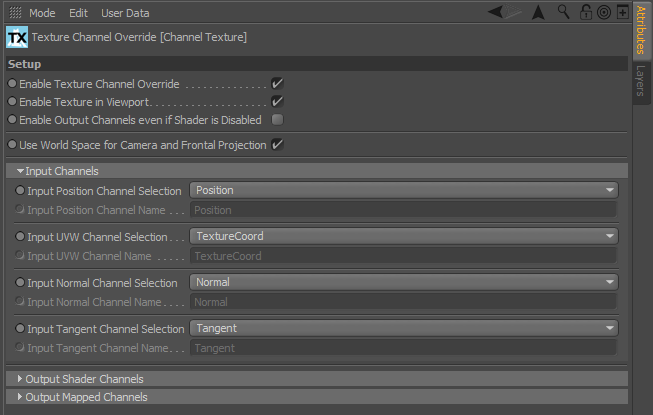Click the Input Tangent Channel Name field

(x=403, y=348)
